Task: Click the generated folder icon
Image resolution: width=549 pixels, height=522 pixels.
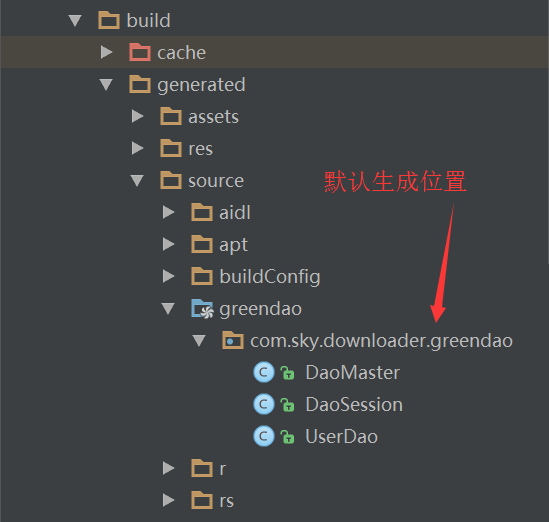Action: [x=140, y=84]
